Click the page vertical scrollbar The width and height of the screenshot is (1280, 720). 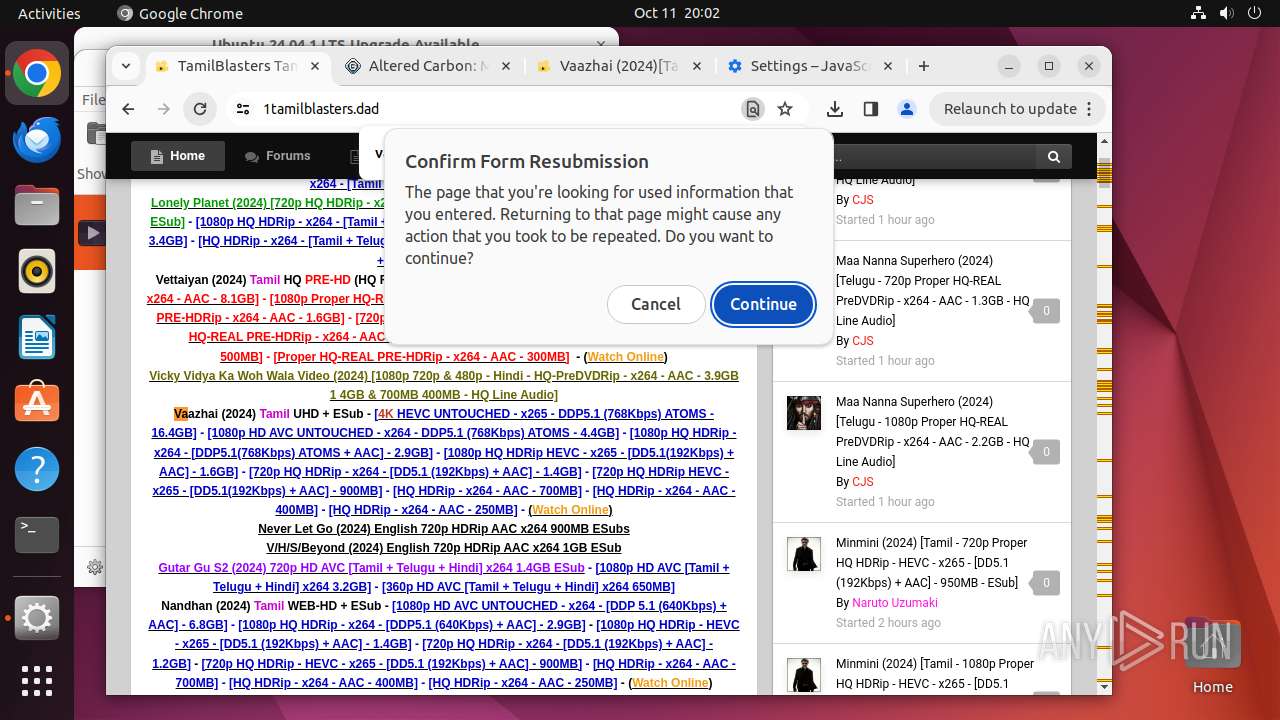(x=1104, y=413)
